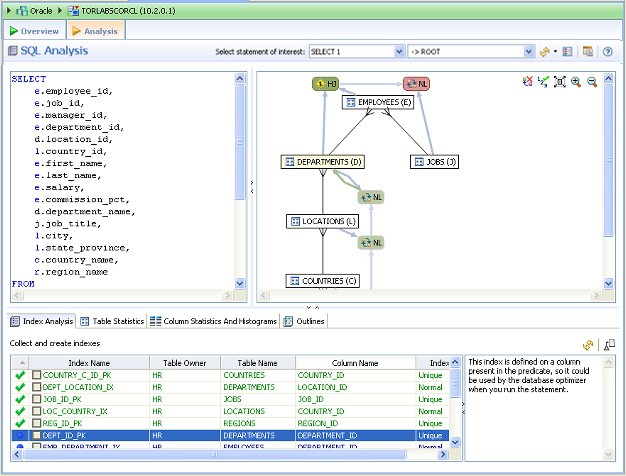Click refresh icon in Index Analysis panel
The height and width of the screenshot is (476, 626).
[588, 345]
